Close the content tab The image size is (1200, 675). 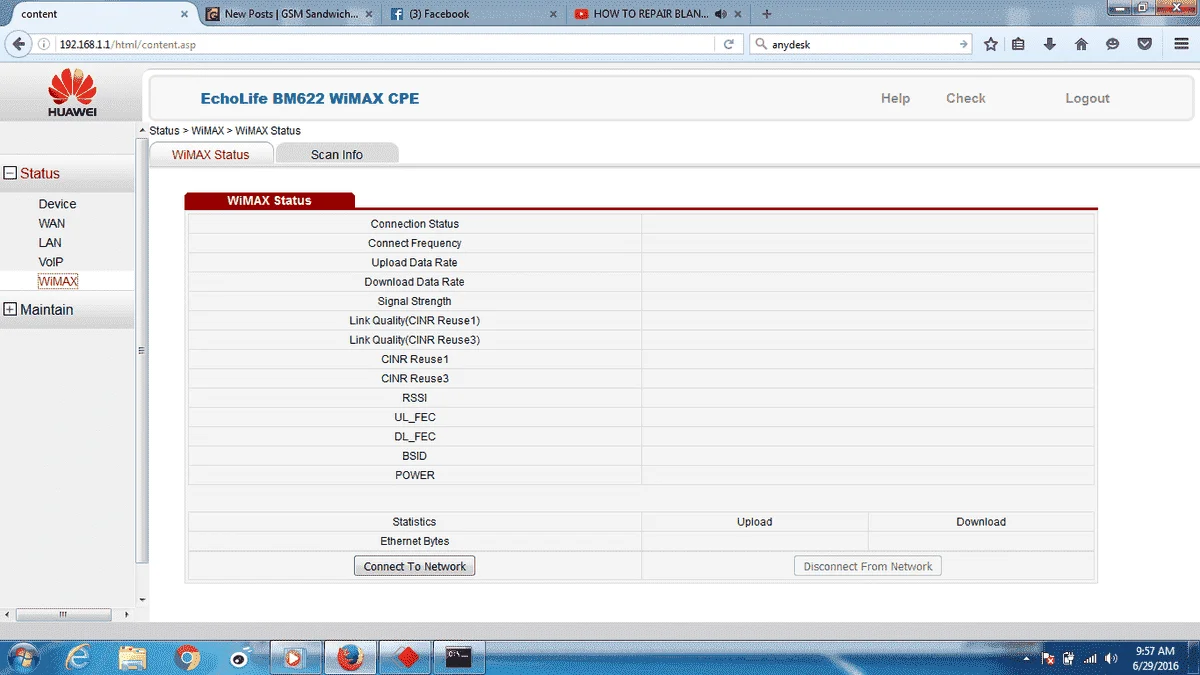coord(185,14)
